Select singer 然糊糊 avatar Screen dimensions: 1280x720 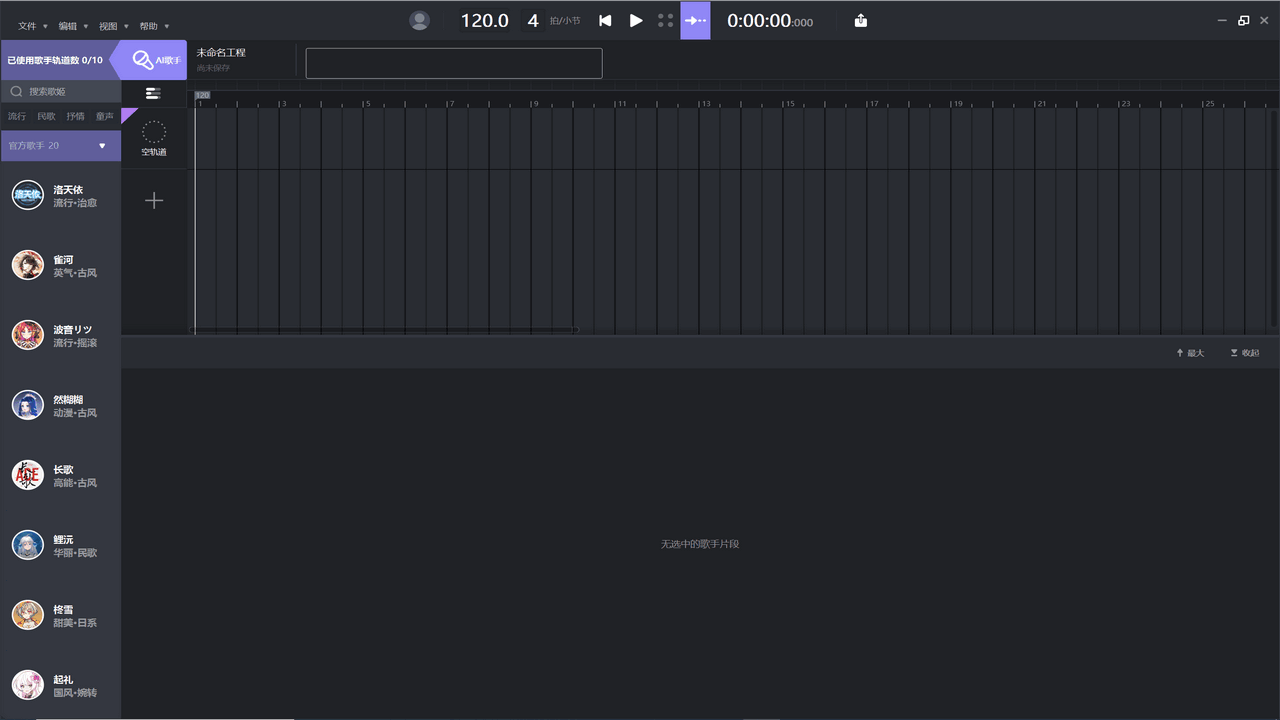[x=28, y=405]
